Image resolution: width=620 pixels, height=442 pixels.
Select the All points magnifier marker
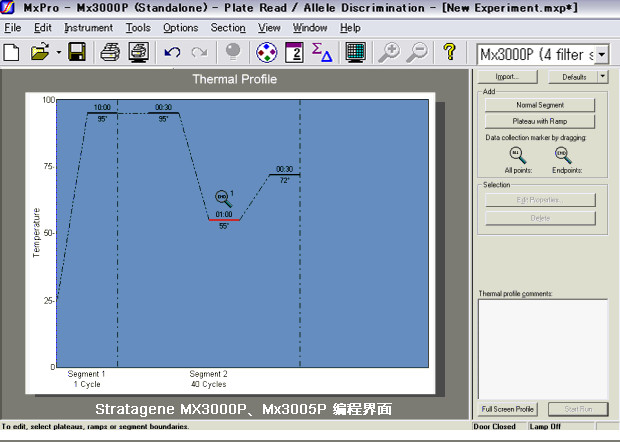pyautogui.click(x=517, y=154)
